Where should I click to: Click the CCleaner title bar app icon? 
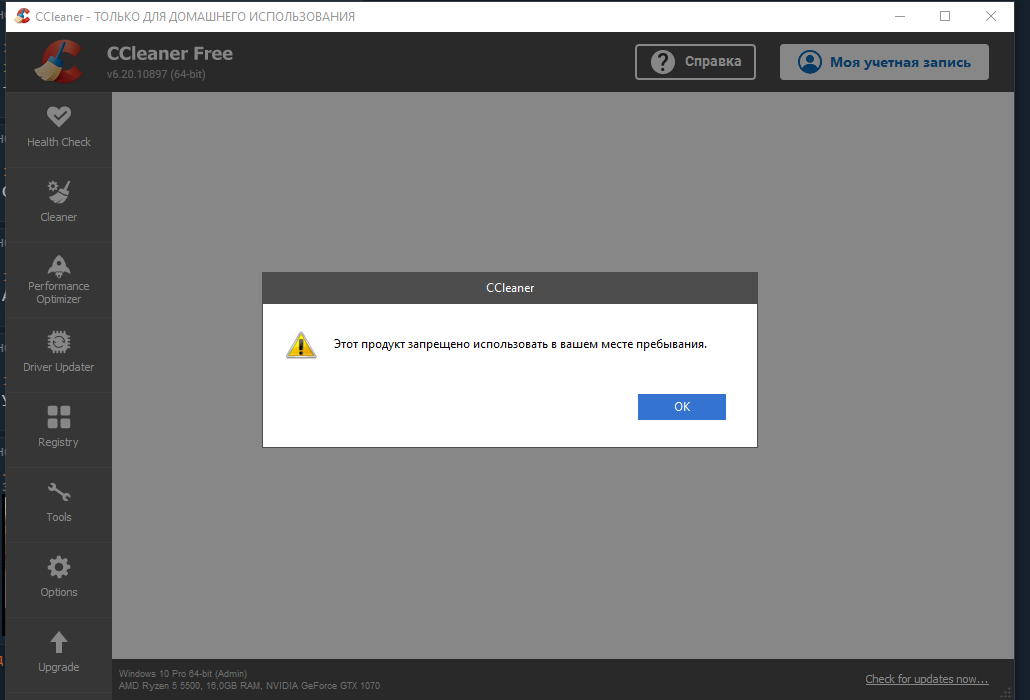[22, 16]
